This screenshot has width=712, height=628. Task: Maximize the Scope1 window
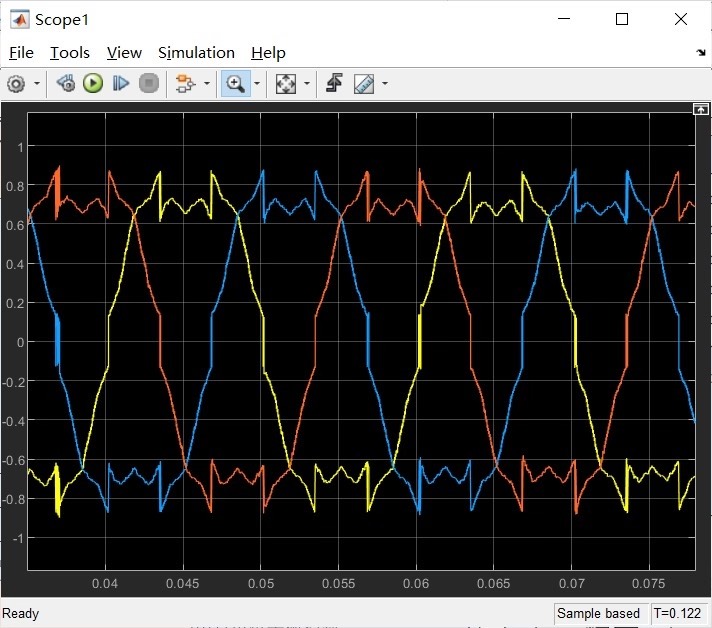tap(622, 19)
